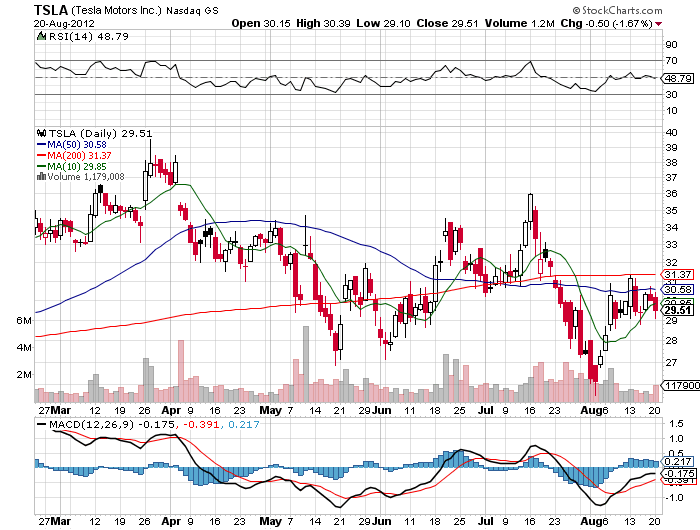Click the green MA(10) legend swatch
Viewport: 700px width, 530px height.
coord(40,165)
